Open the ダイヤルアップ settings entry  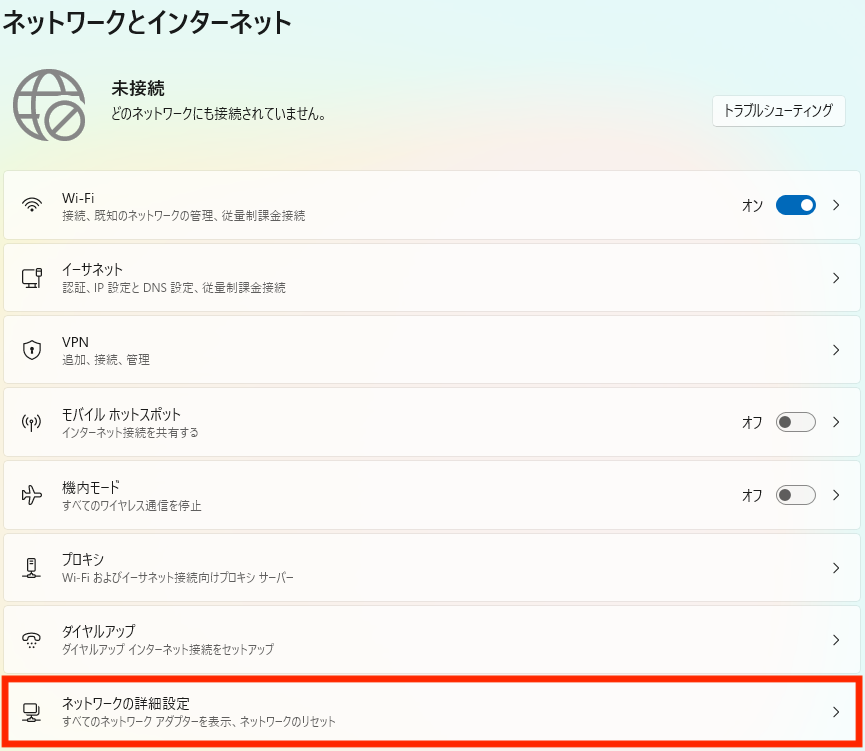[x=98, y=631]
